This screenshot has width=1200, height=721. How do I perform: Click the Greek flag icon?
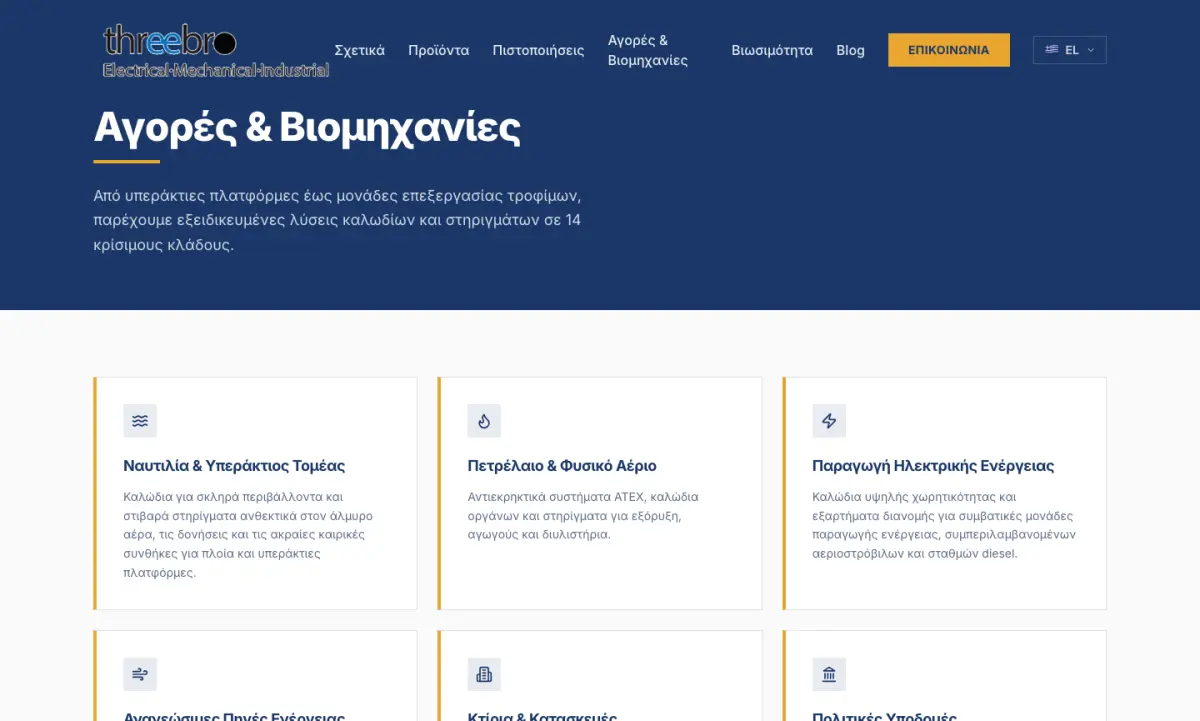click(x=1052, y=50)
